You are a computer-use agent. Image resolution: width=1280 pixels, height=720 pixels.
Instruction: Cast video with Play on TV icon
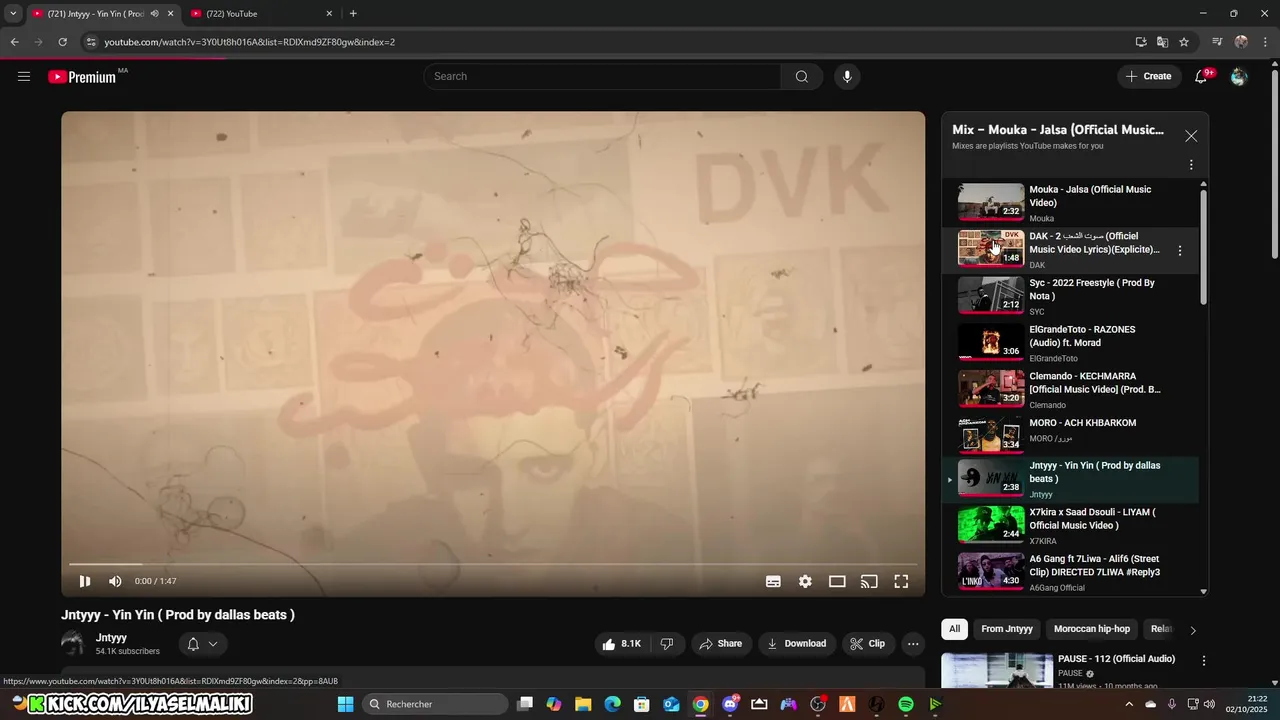tap(869, 581)
